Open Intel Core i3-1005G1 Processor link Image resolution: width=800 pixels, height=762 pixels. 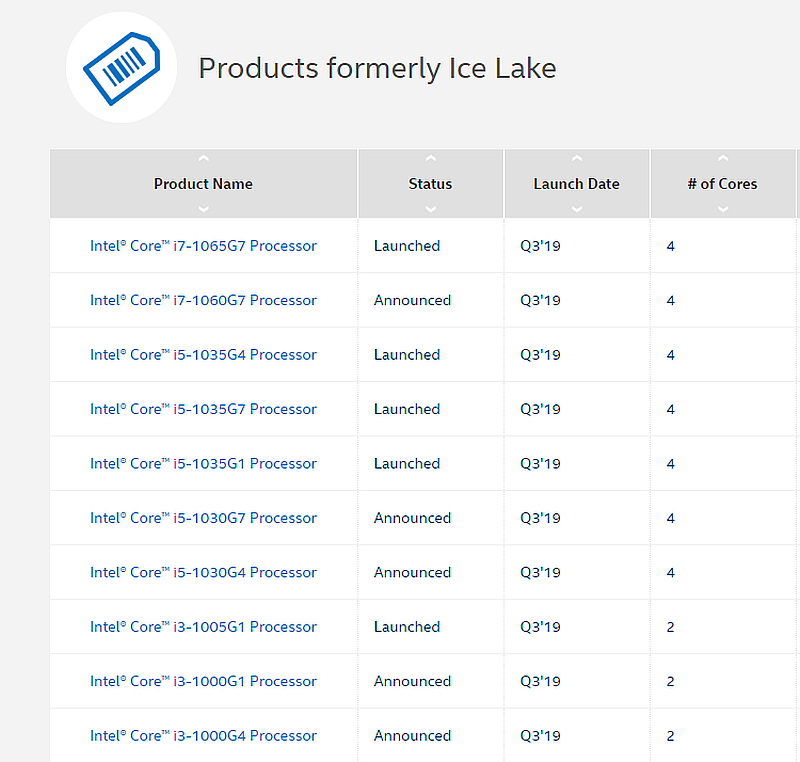pos(203,627)
